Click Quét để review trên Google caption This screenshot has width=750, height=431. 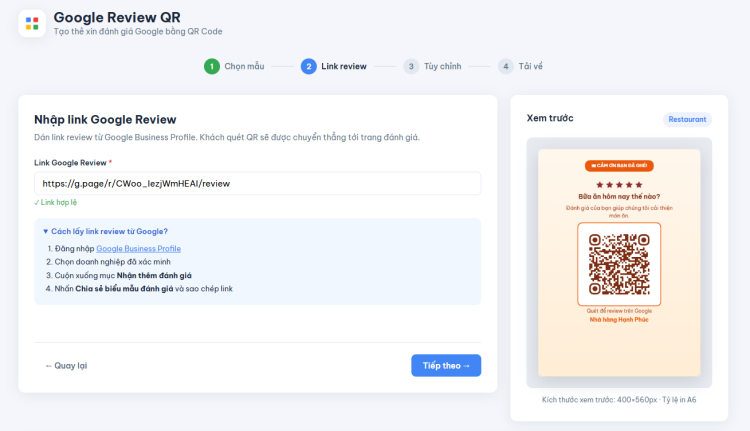619,311
